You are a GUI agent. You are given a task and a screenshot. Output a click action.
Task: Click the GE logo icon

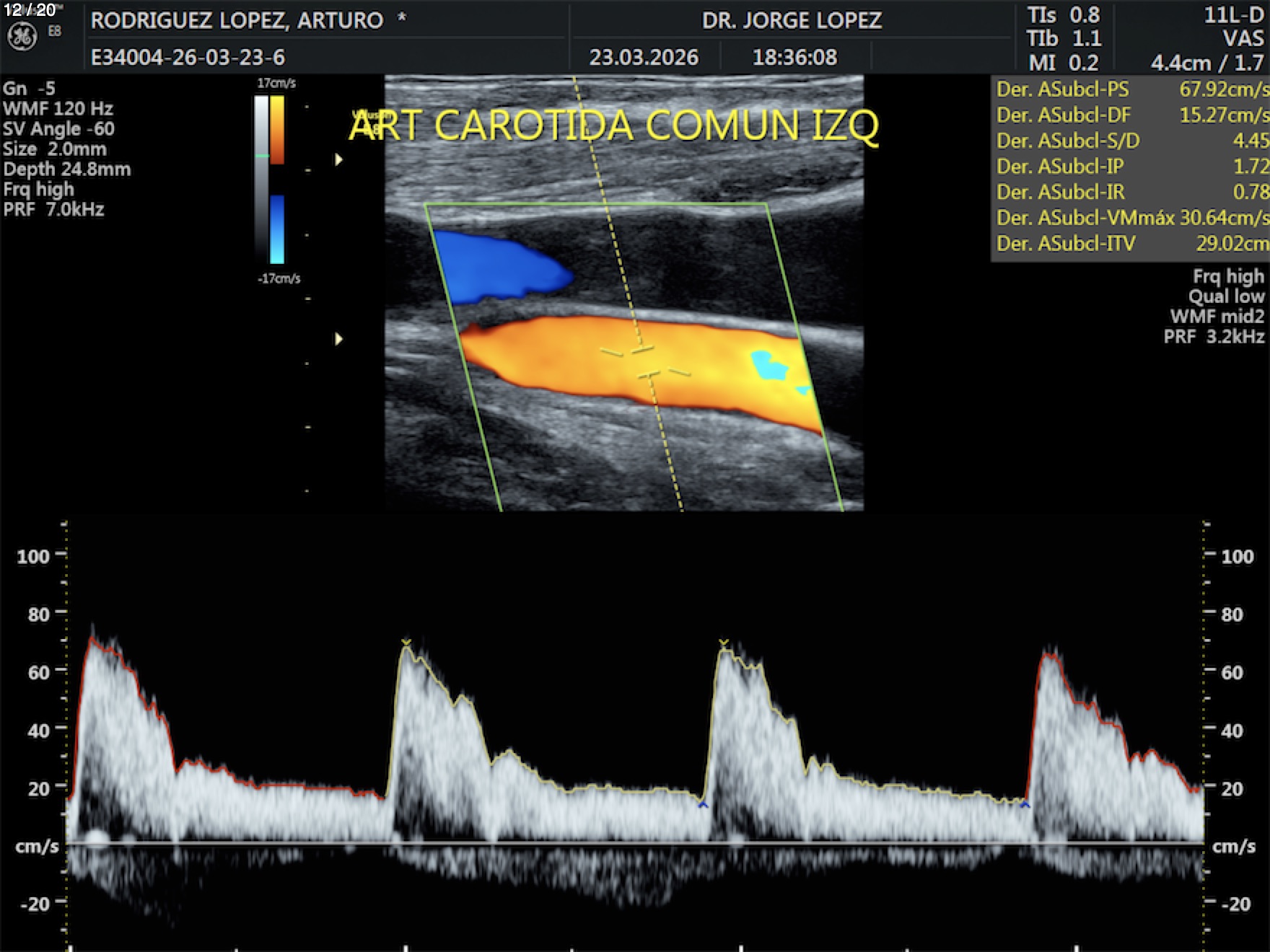[x=22, y=36]
